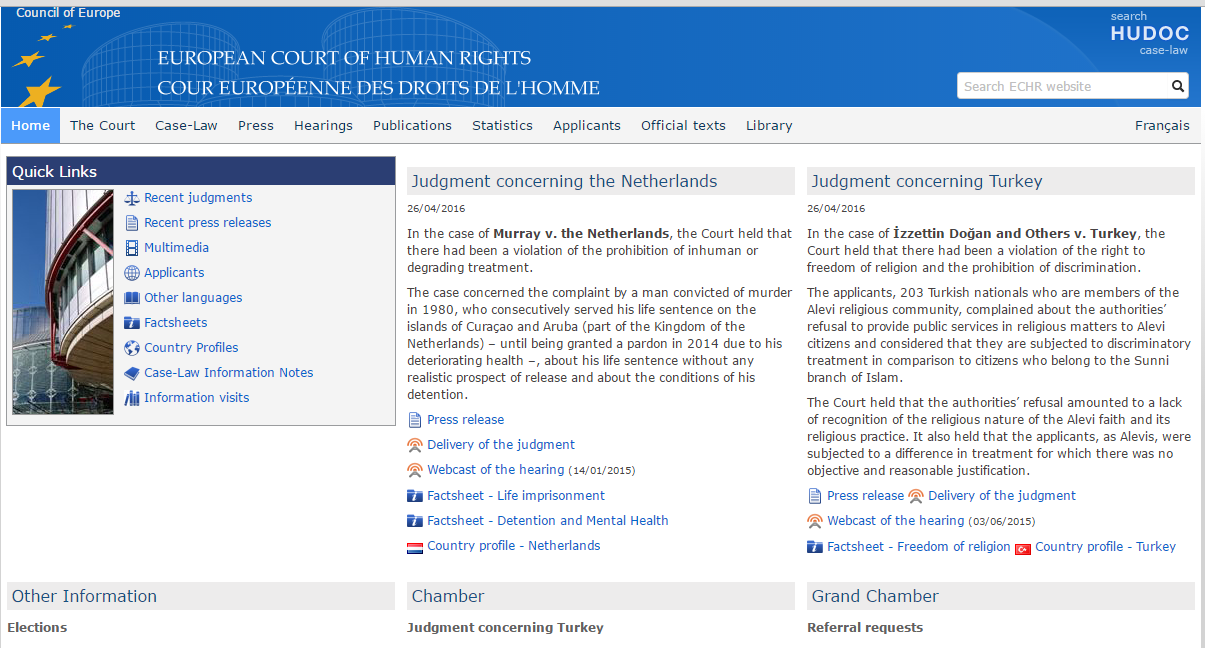Open Country profile - Turkey link
This screenshot has width=1205, height=648.
[x=1105, y=547]
